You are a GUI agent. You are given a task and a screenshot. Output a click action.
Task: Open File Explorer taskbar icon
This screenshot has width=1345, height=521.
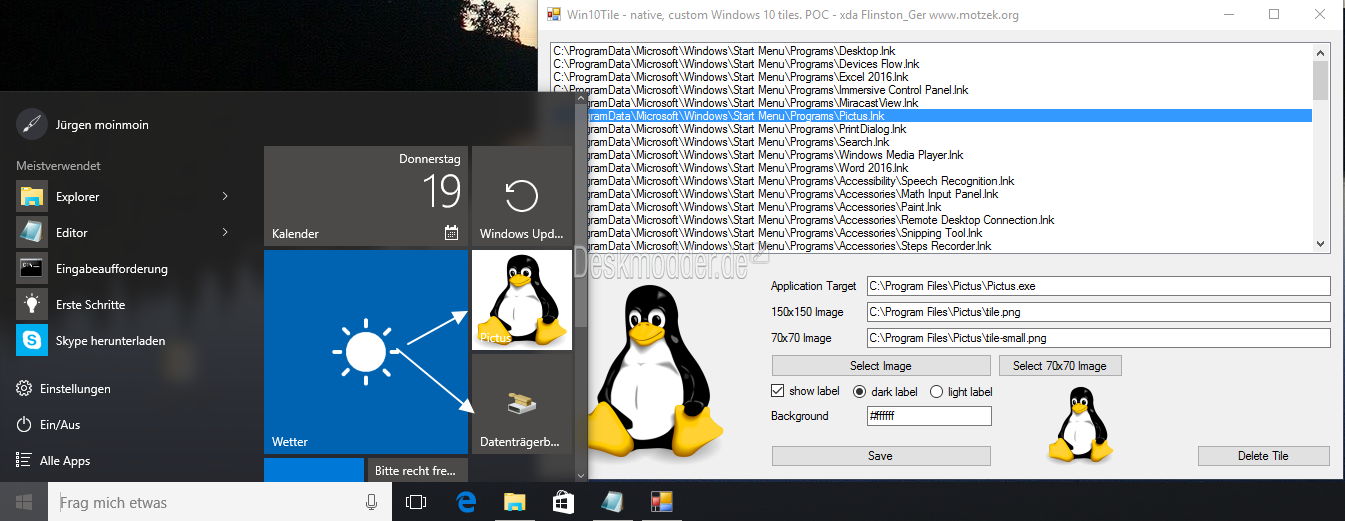[514, 502]
